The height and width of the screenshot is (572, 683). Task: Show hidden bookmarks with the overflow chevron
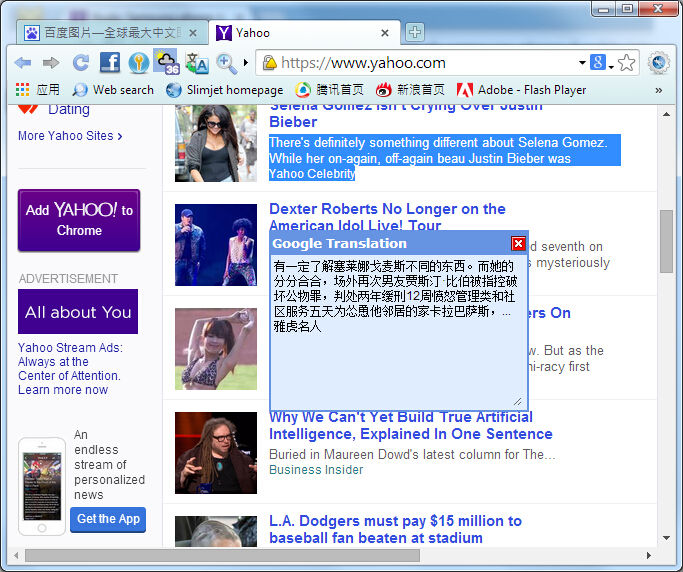pos(658,90)
